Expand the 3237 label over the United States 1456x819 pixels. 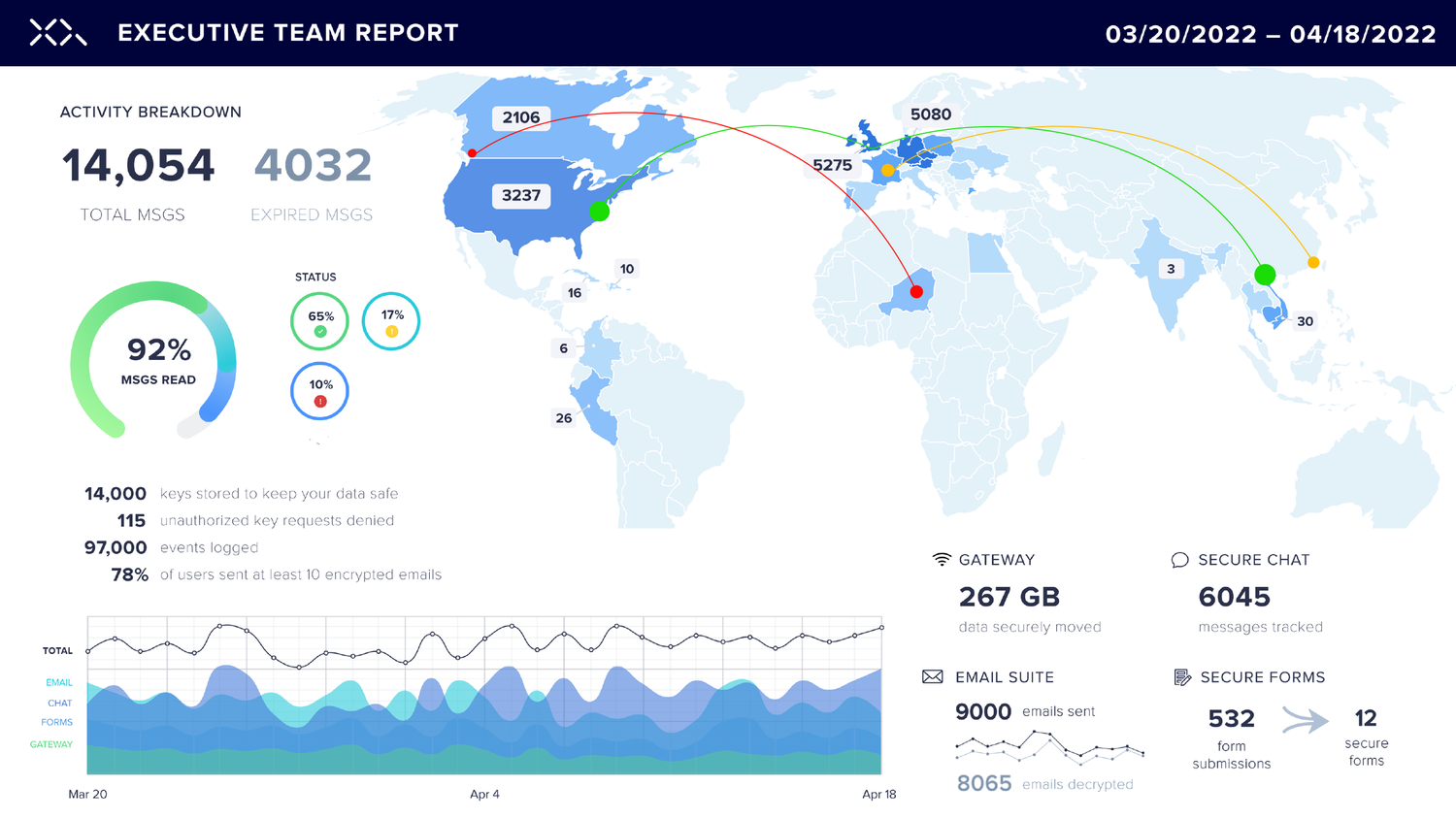coord(521,195)
